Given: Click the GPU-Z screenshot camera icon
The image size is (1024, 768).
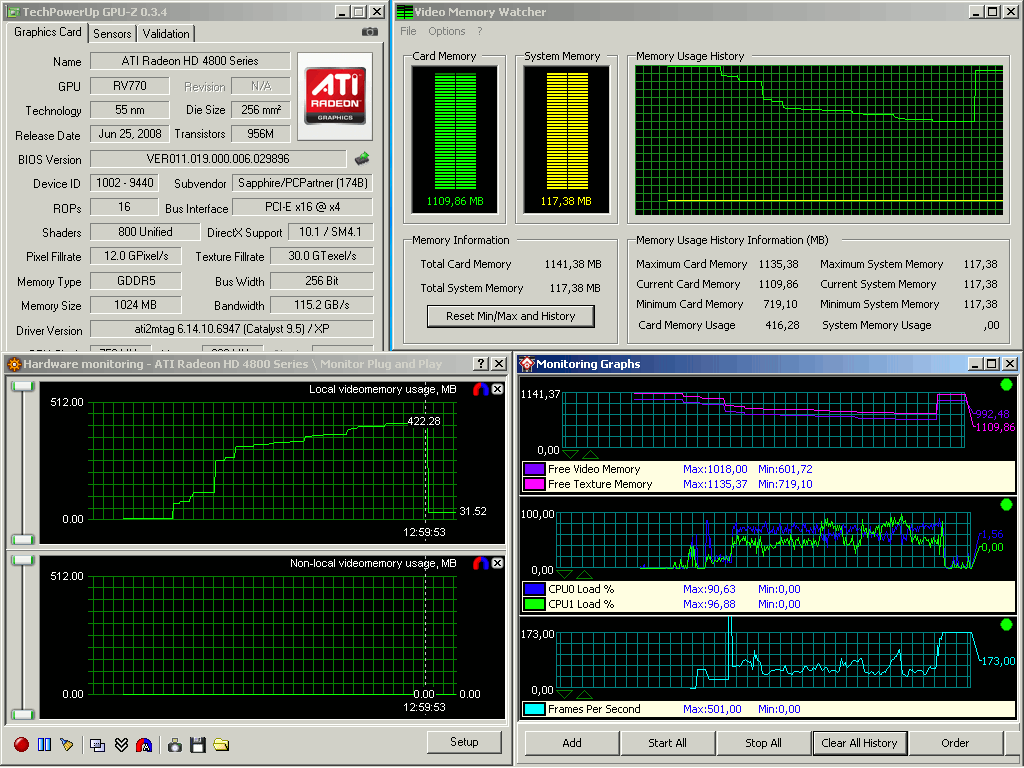Looking at the screenshot, I should 369,32.
